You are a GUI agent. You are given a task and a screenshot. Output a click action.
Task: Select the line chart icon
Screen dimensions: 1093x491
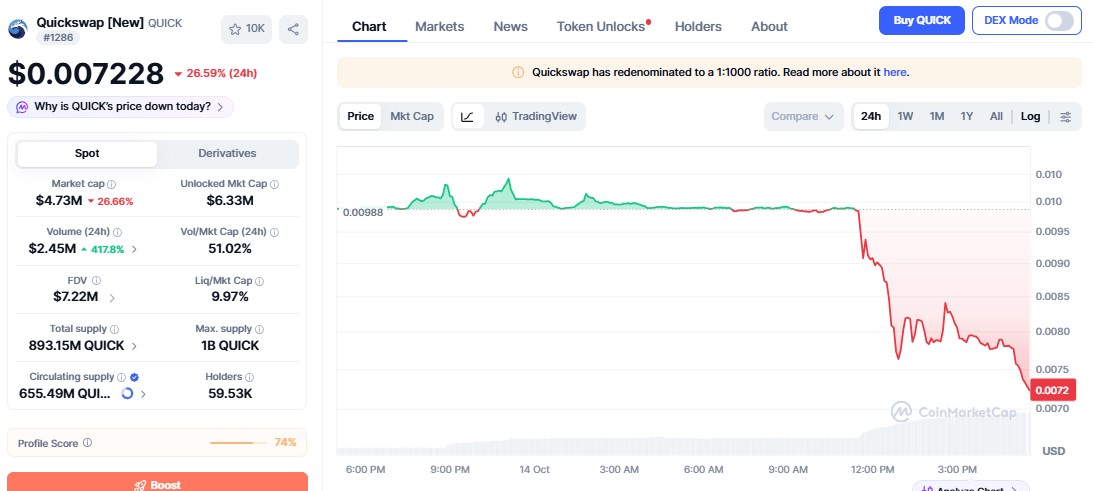click(468, 116)
